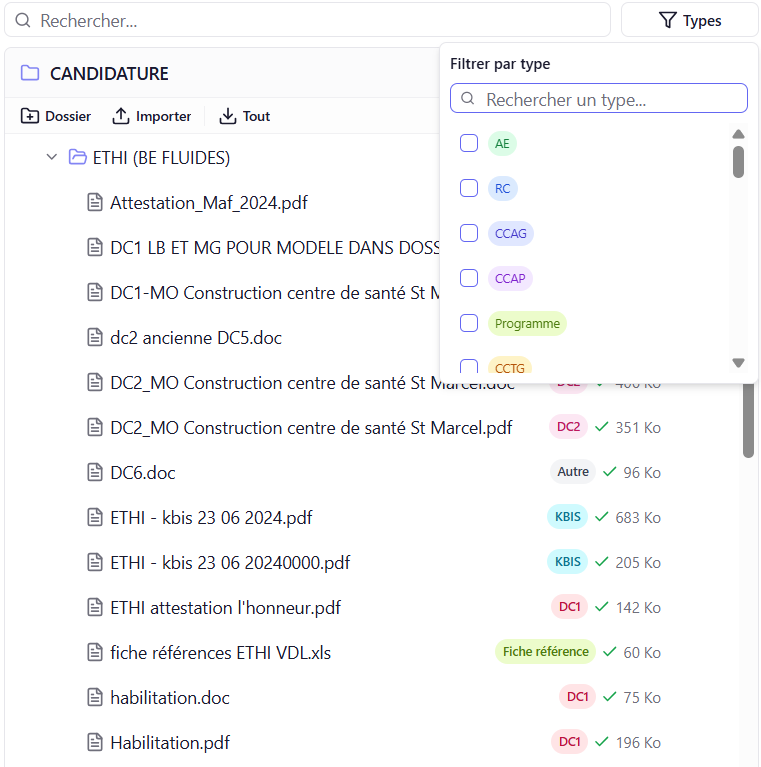Click the filter list scrollbar thumb
This screenshot has width=761, height=767.
(x=739, y=162)
